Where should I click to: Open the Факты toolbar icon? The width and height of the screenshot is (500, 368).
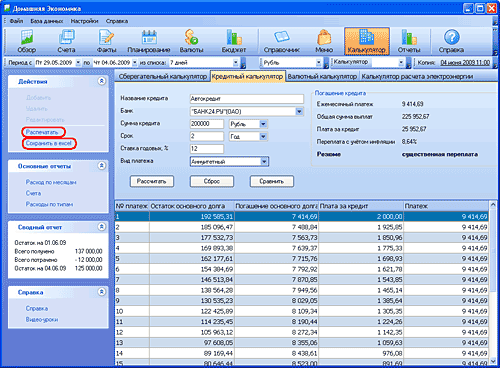106,41
